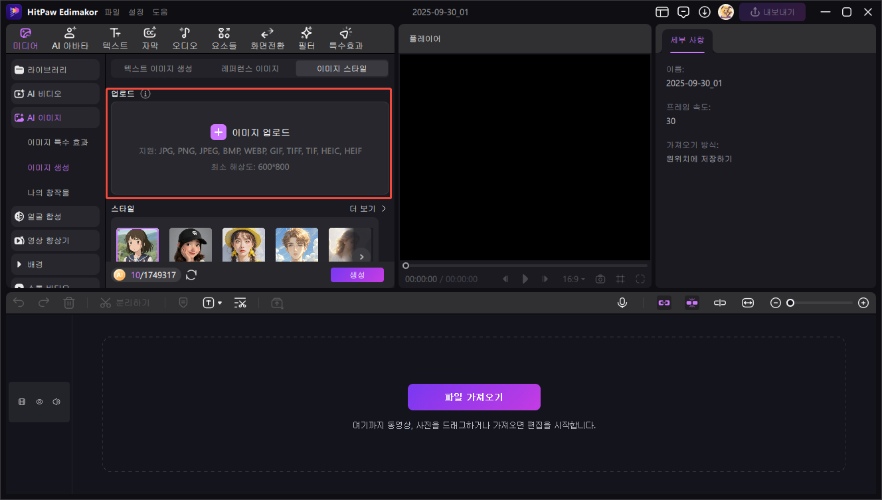The width and height of the screenshot is (882, 500).
Task: Click the 내보내기 export button
Action: (772, 12)
